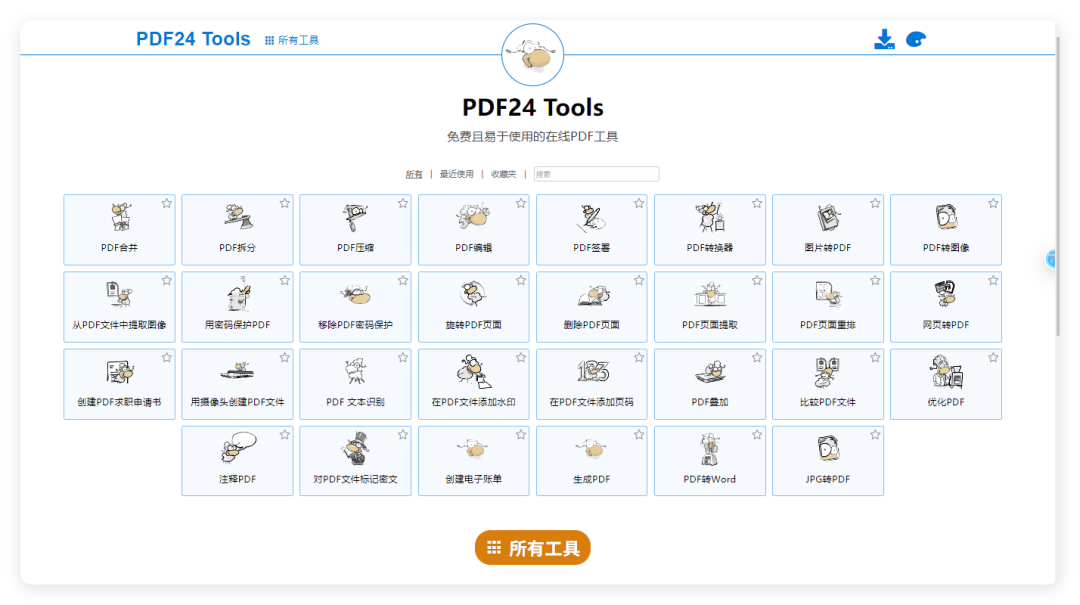Viewport: 1080px width, 605px height.
Task: Open 在PDF文件添加页码 tool tile
Action: (592, 384)
